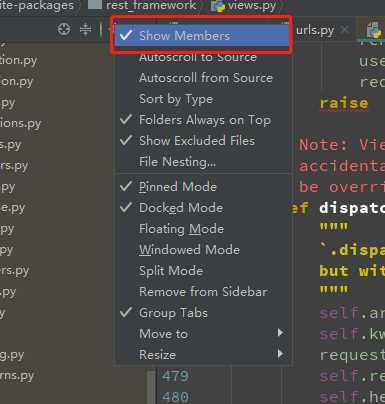Click the collapse all icon in project toolbar
Image resolution: width=385 pixels, height=404 pixels.
pos(86,30)
